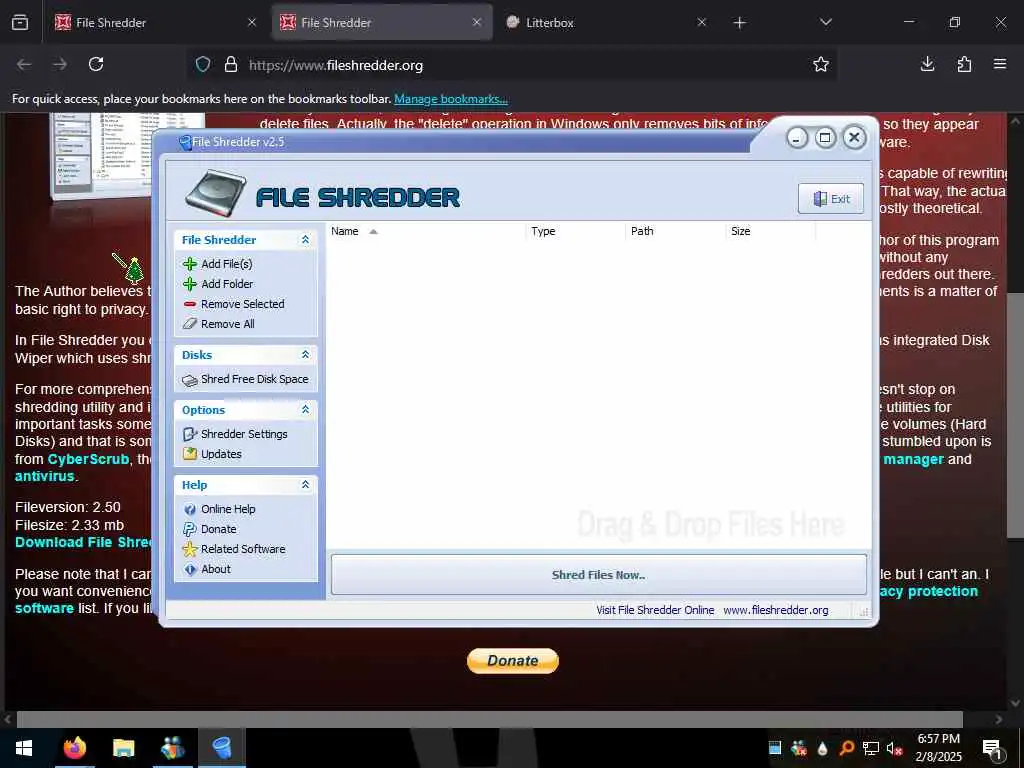This screenshot has height=768, width=1024.
Task: Open the browser hamburger menu
Action: pyautogui.click(x=1000, y=64)
